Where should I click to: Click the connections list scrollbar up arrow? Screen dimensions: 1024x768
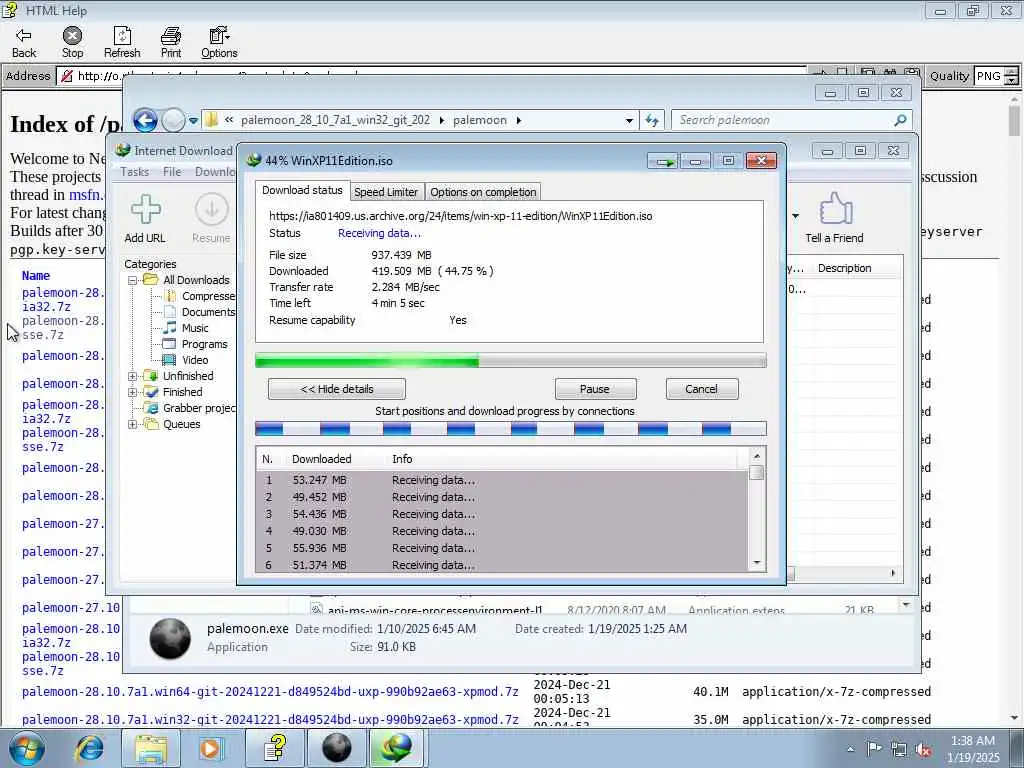757,456
